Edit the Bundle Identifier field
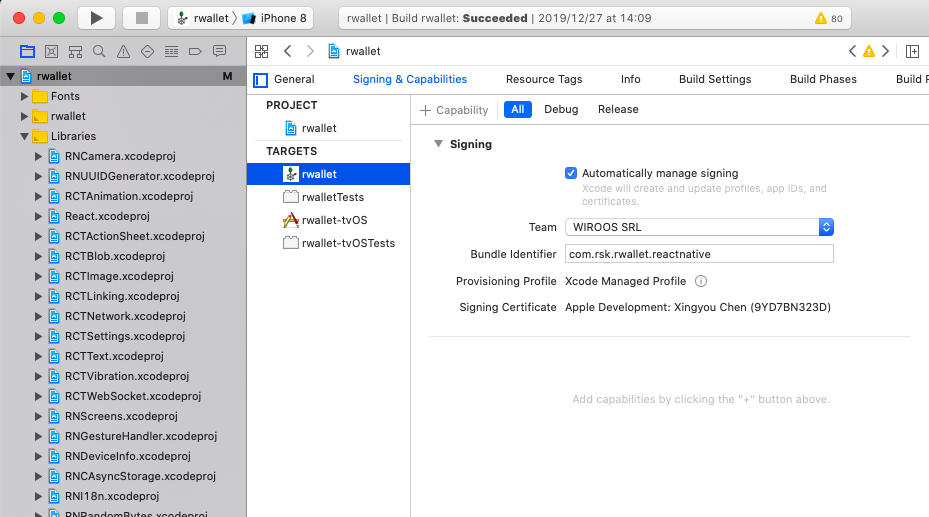This screenshot has height=517, width=929. (x=699, y=254)
